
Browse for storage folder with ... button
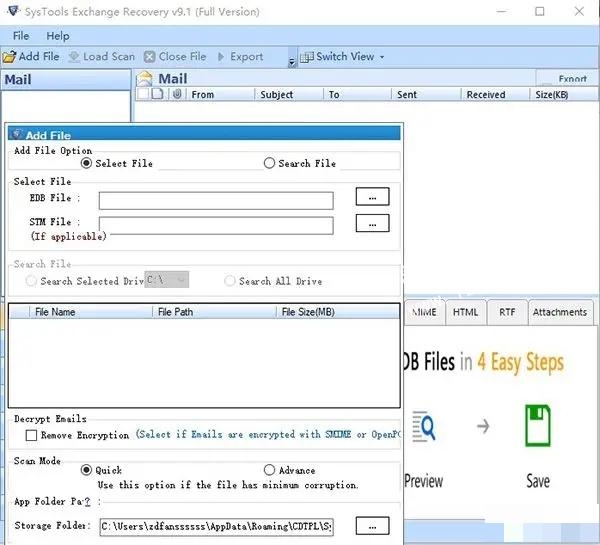[x=372, y=526]
